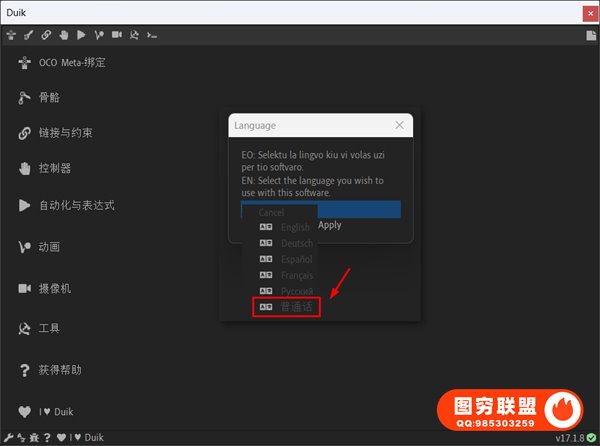Click the OCO Meta-rig icon in top toolbar

coord(10,34)
